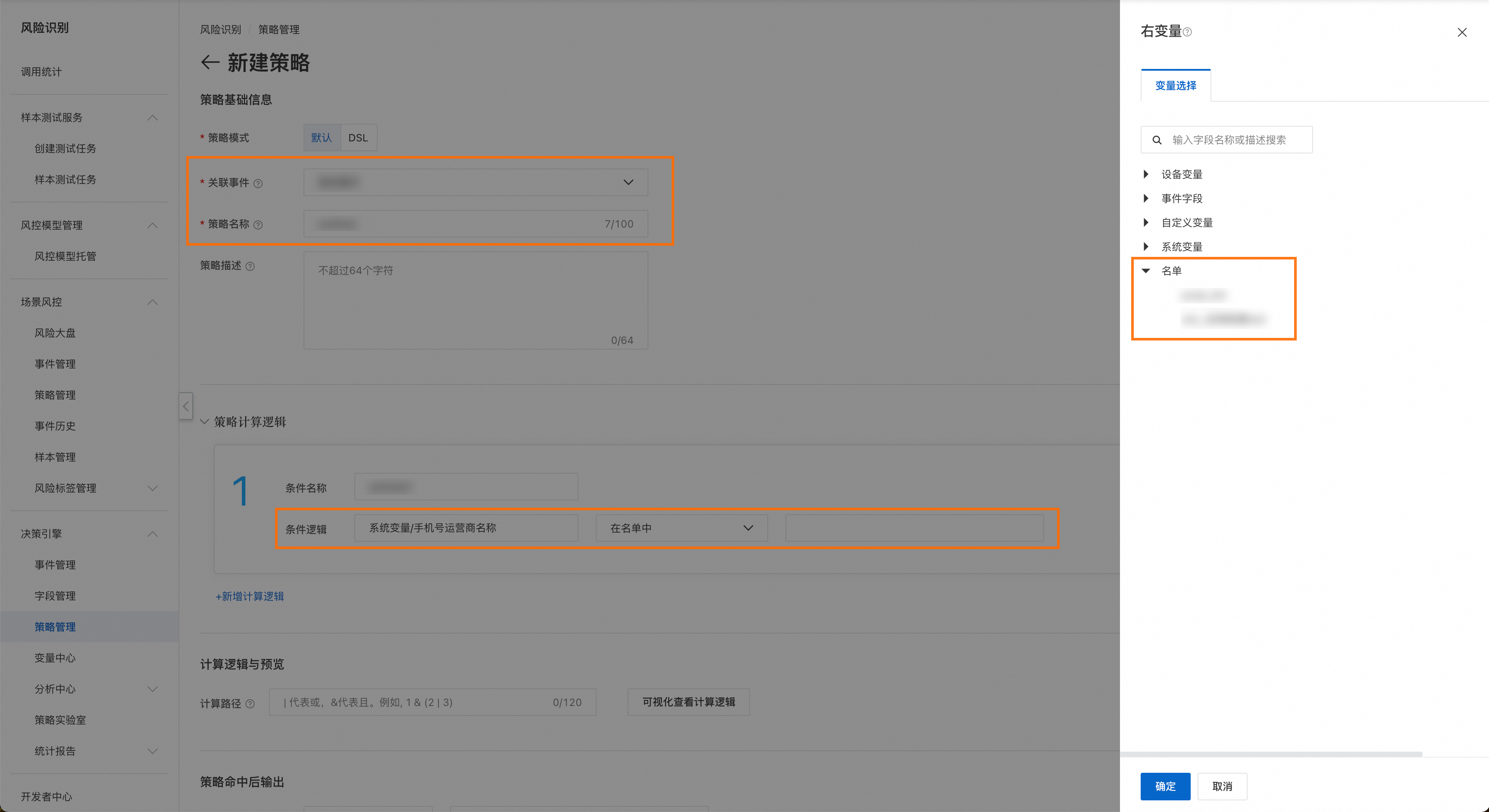Click the 确定 button
This screenshot has height=812, width=1489.
pyautogui.click(x=1165, y=786)
